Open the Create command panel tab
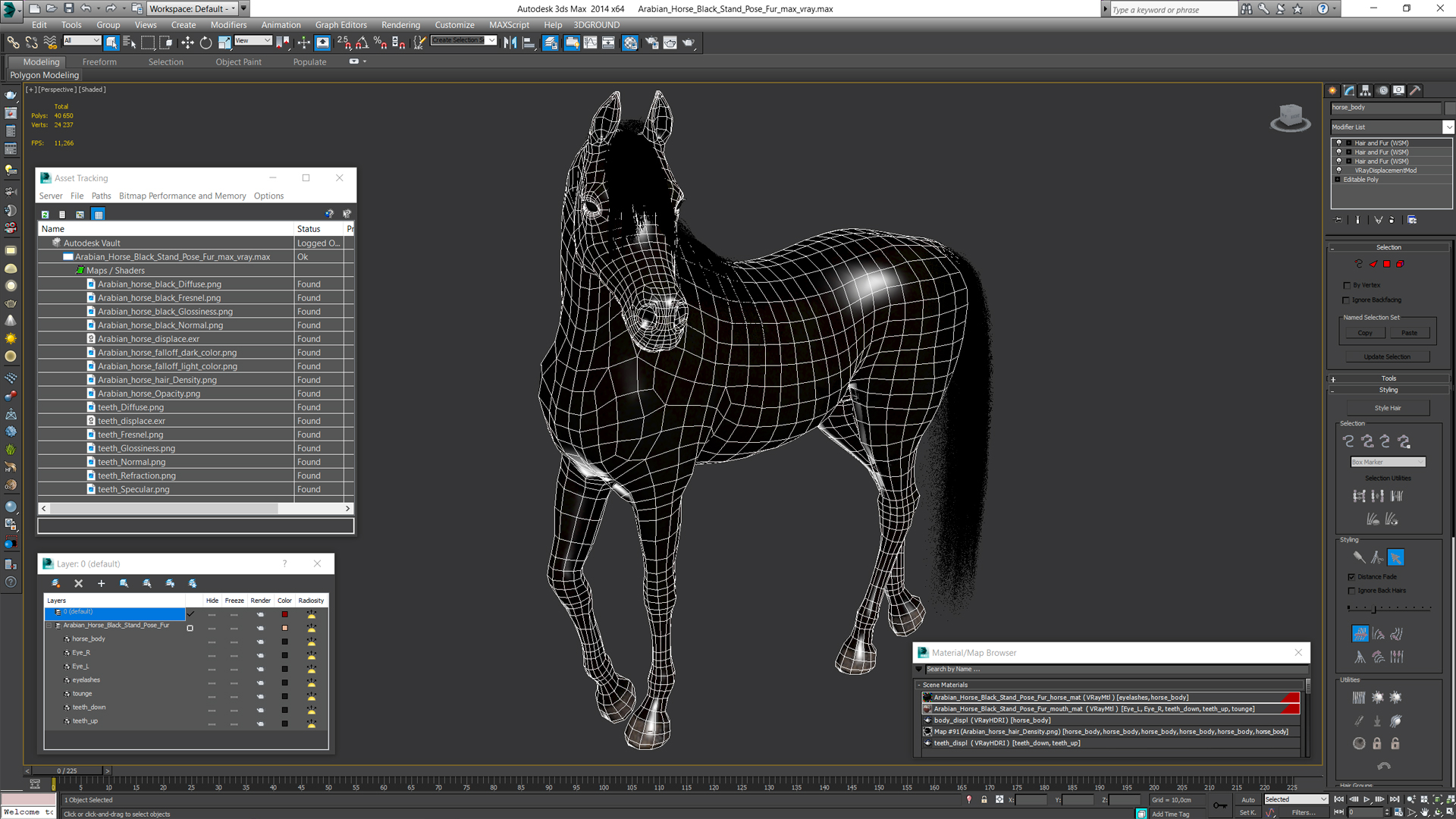The height and width of the screenshot is (819, 1456). coord(1332,90)
